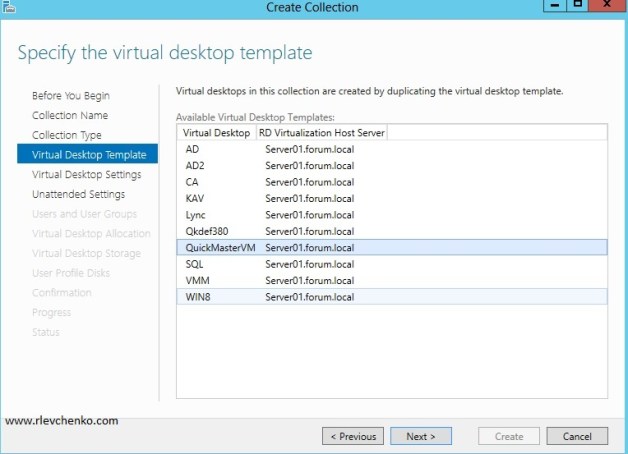Select the AD virtual desktop row
This screenshot has width=628, height=454.
click(x=392, y=149)
